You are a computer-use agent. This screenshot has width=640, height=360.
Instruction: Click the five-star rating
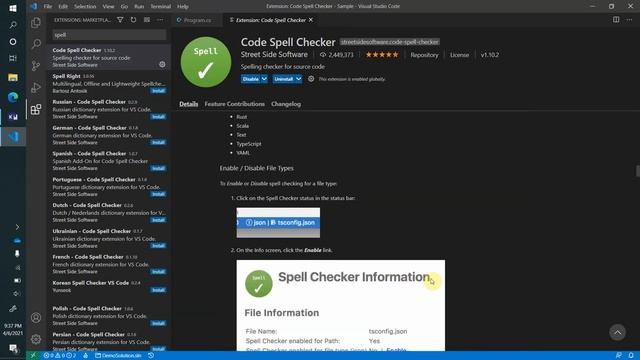pyautogui.click(x=382, y=55)
